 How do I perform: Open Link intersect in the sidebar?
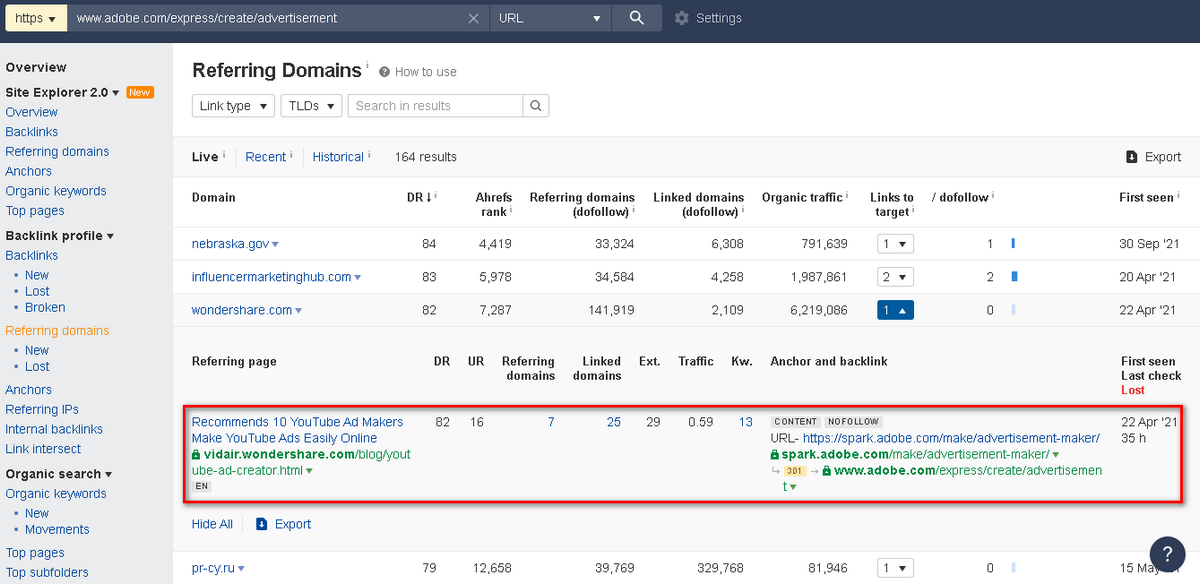pos(43,449)
